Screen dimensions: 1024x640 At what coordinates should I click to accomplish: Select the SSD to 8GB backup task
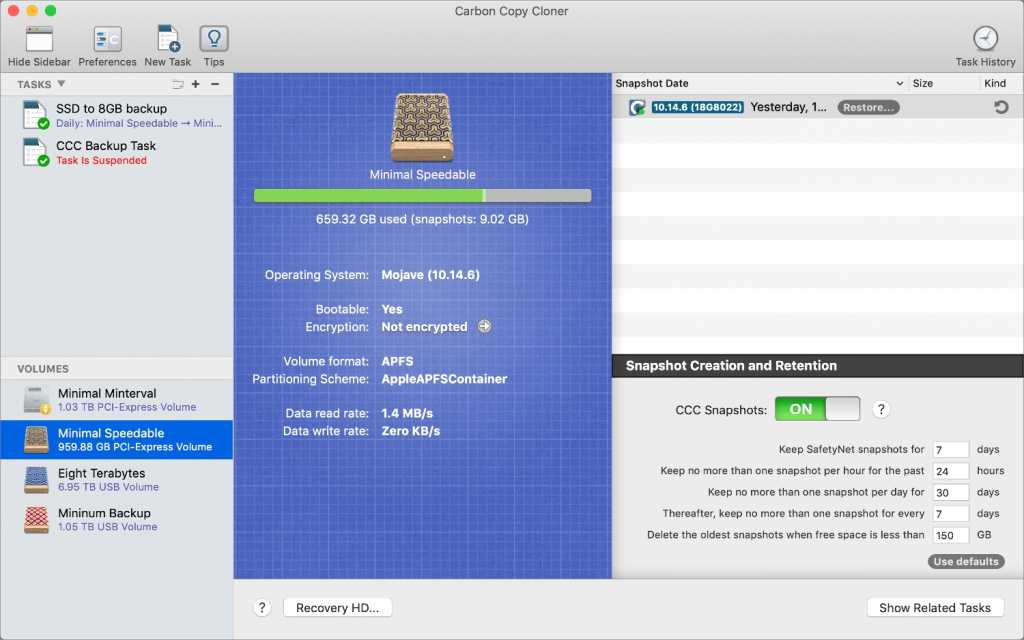coord(116,115)
